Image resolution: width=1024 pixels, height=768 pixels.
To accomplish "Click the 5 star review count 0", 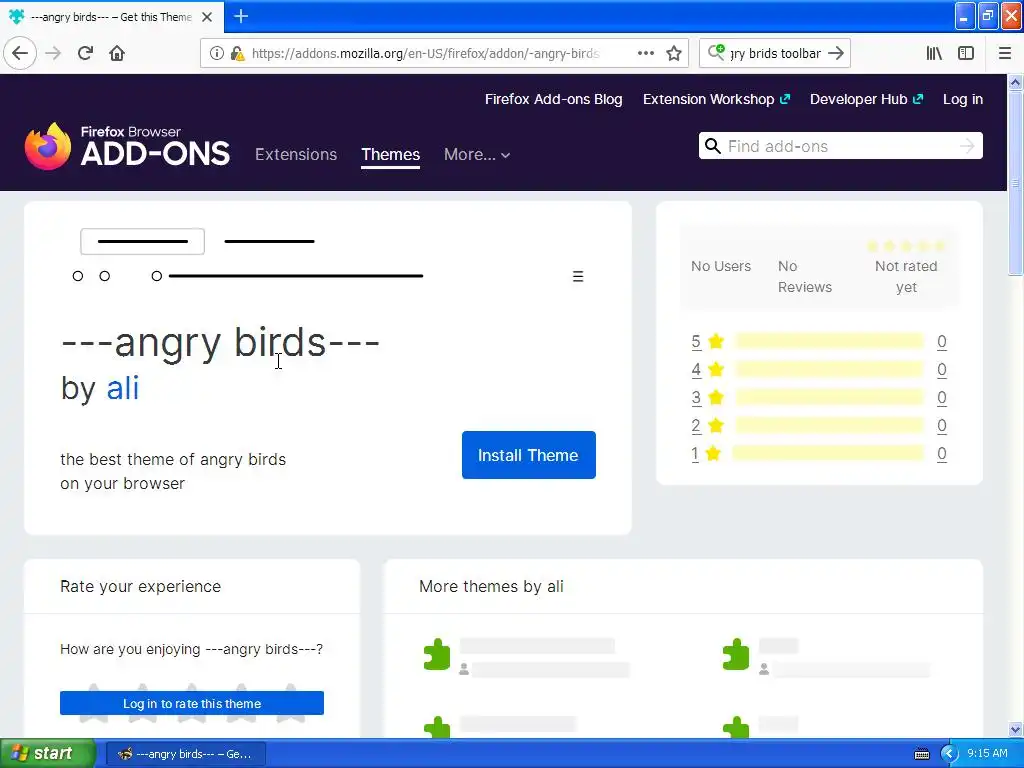I will coord(942,342).
